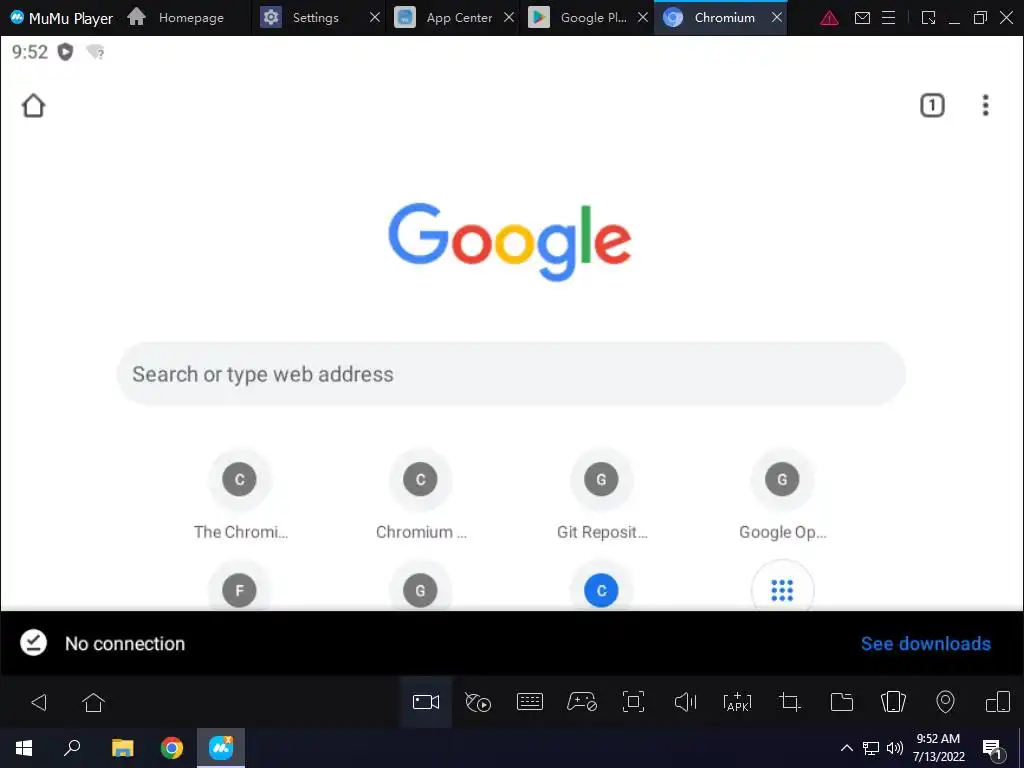Tap the Android home button in bottom bar
This screenshot has width=1024, height=768.
pyautogui.click(x=93, y=702)
